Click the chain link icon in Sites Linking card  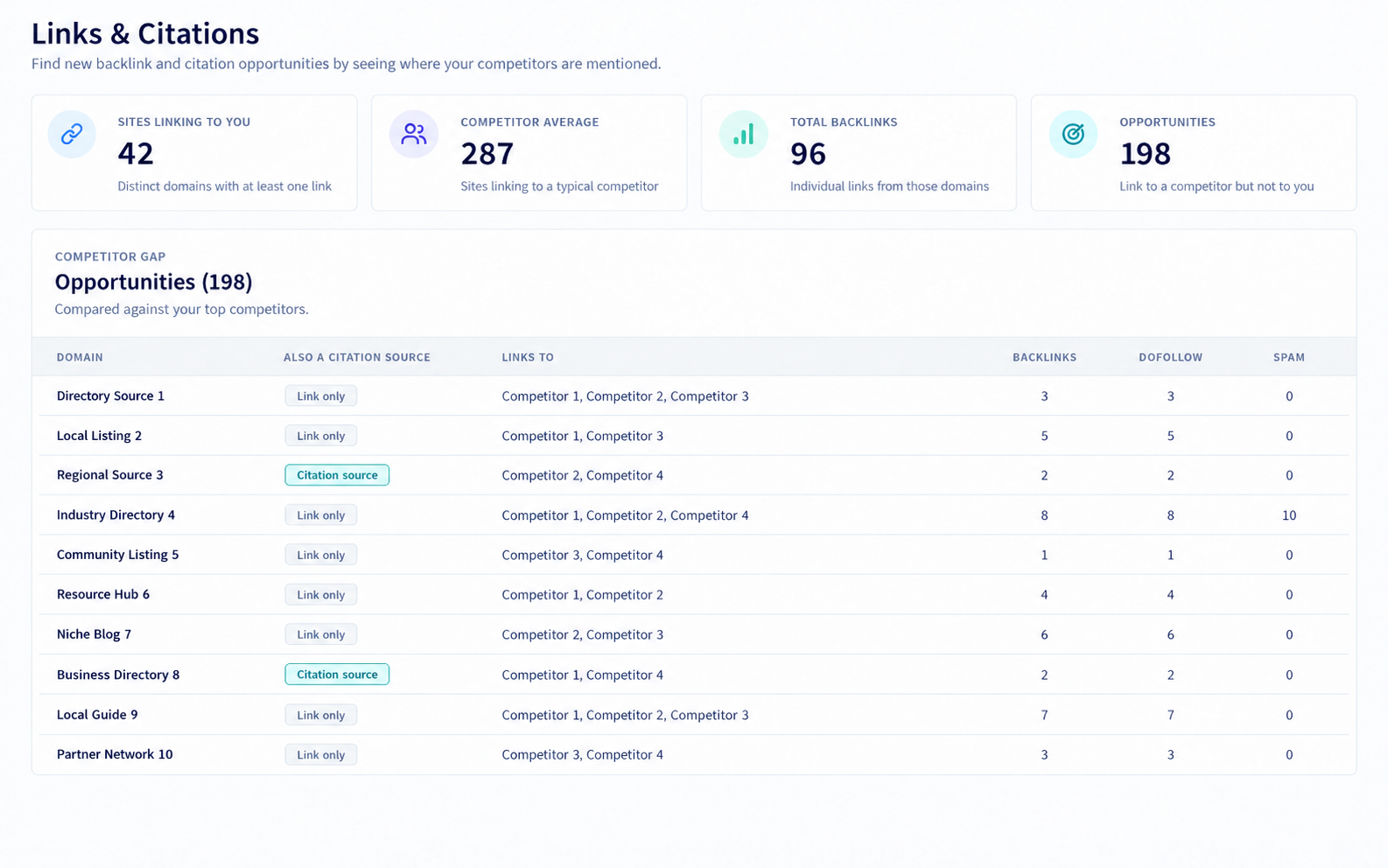(x=72, y=134)
